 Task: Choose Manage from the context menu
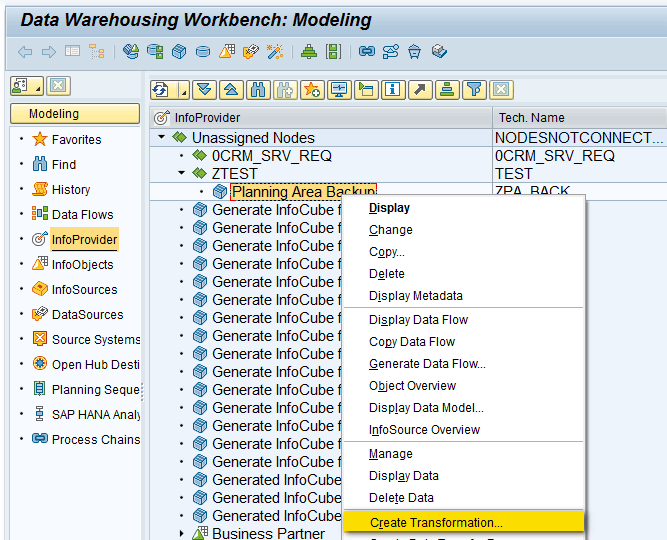click(x=390, y=454)
